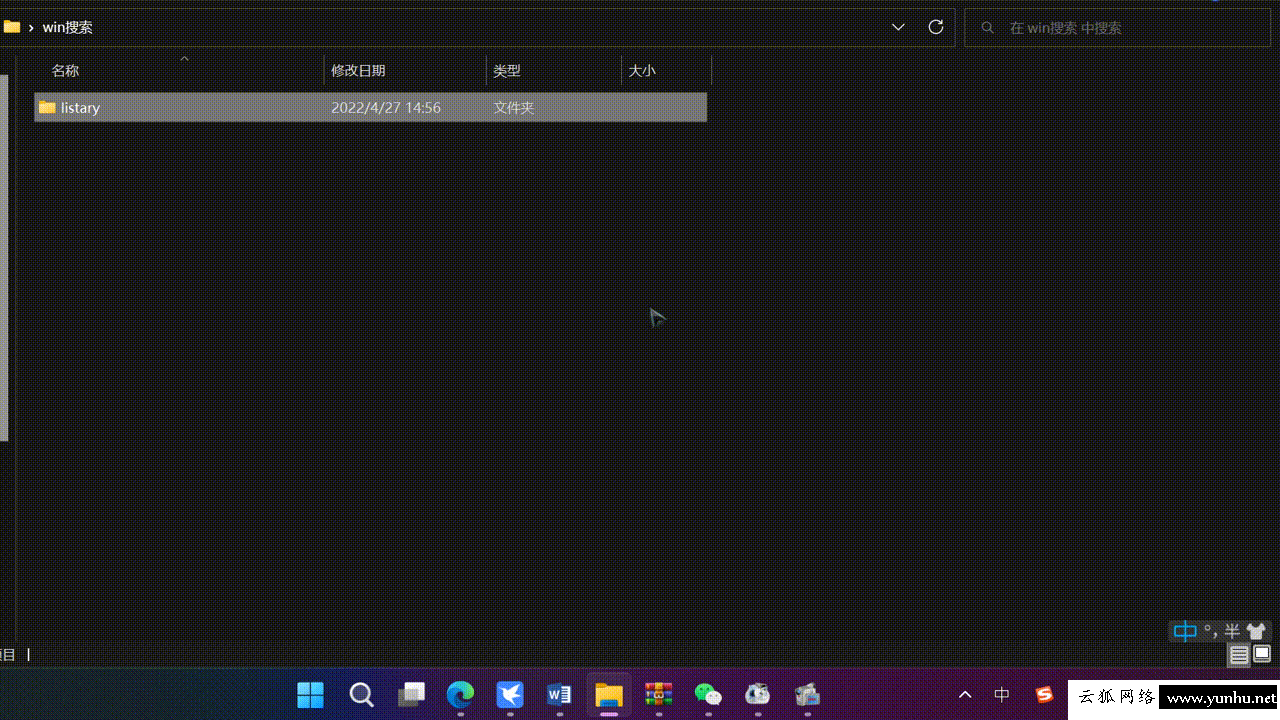
Task: Click the 文件夹 type cell of listary
Action: (x=514, y=107)
